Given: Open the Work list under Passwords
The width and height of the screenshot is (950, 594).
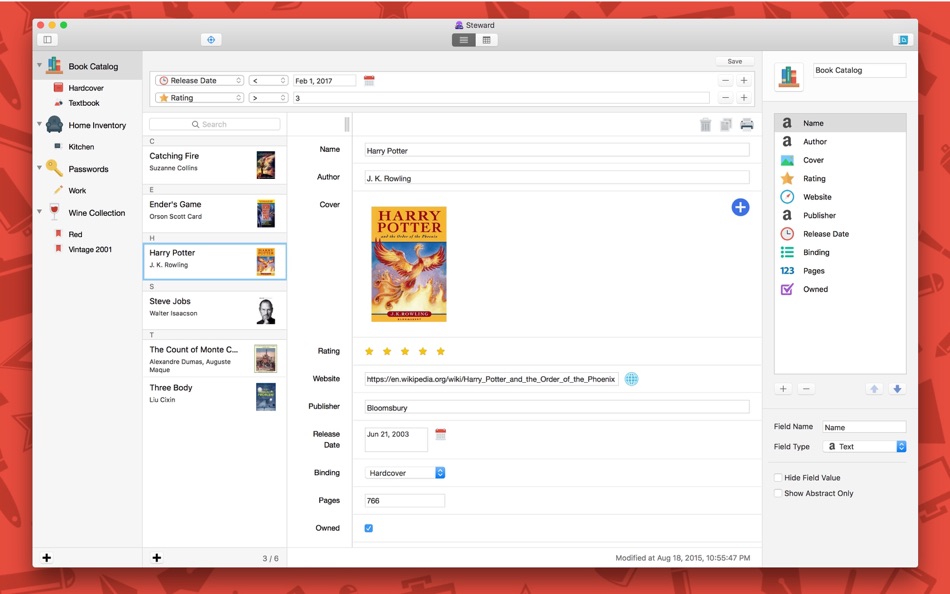Looking at the screenshot, I should coord(77,190).
